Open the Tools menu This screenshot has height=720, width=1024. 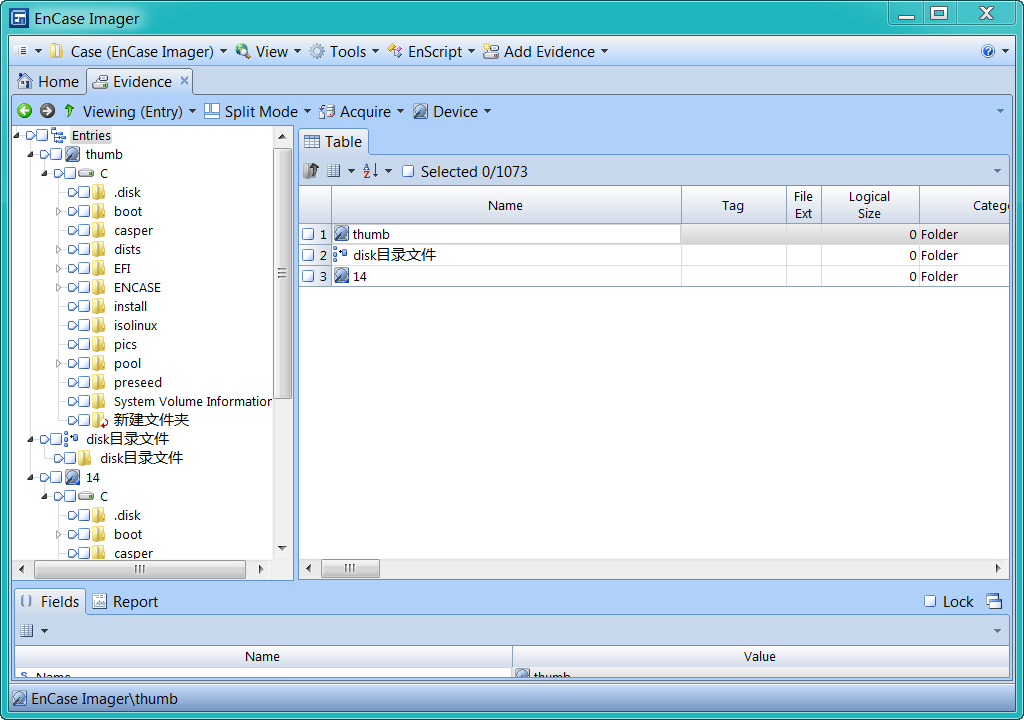point(347,52)
